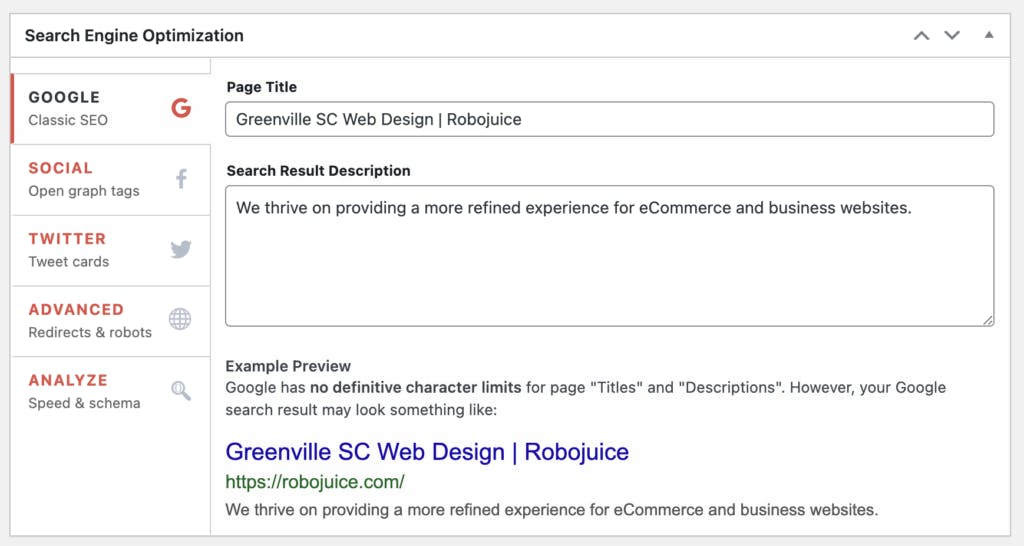This screenshot has height=546, width=1024.
Task: Click the red Google G icon
Action: tap(181, 108)
